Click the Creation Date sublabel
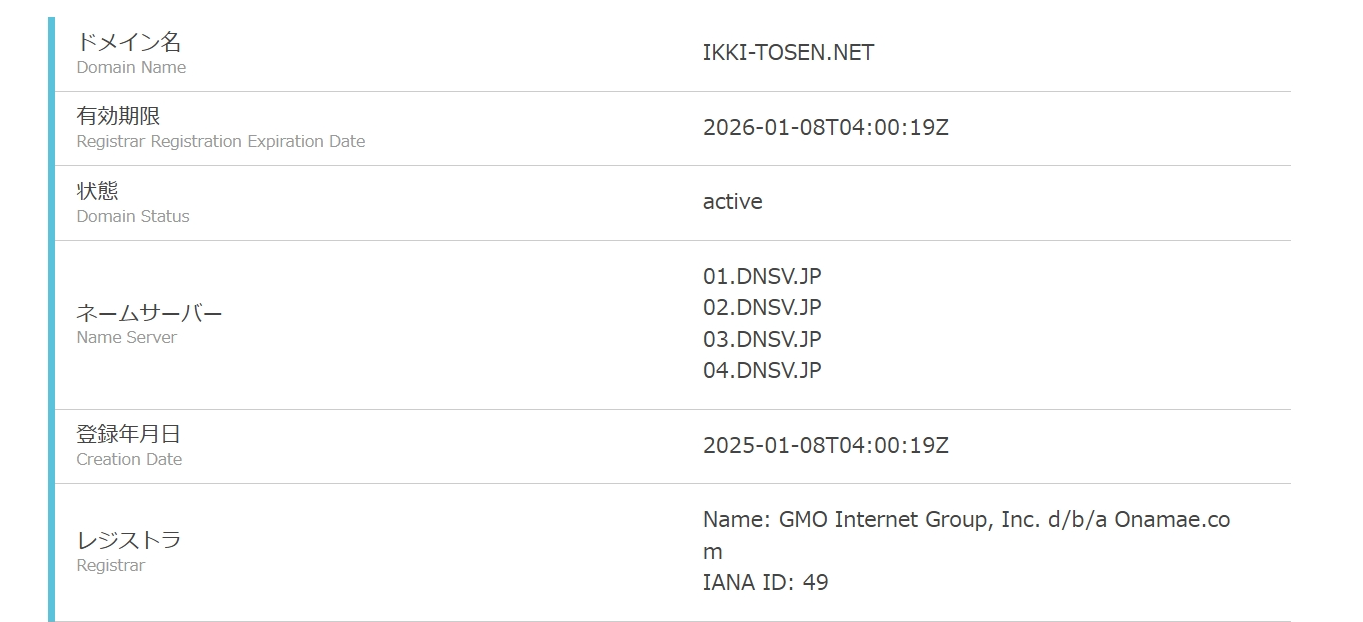 [x=129, y=460]
